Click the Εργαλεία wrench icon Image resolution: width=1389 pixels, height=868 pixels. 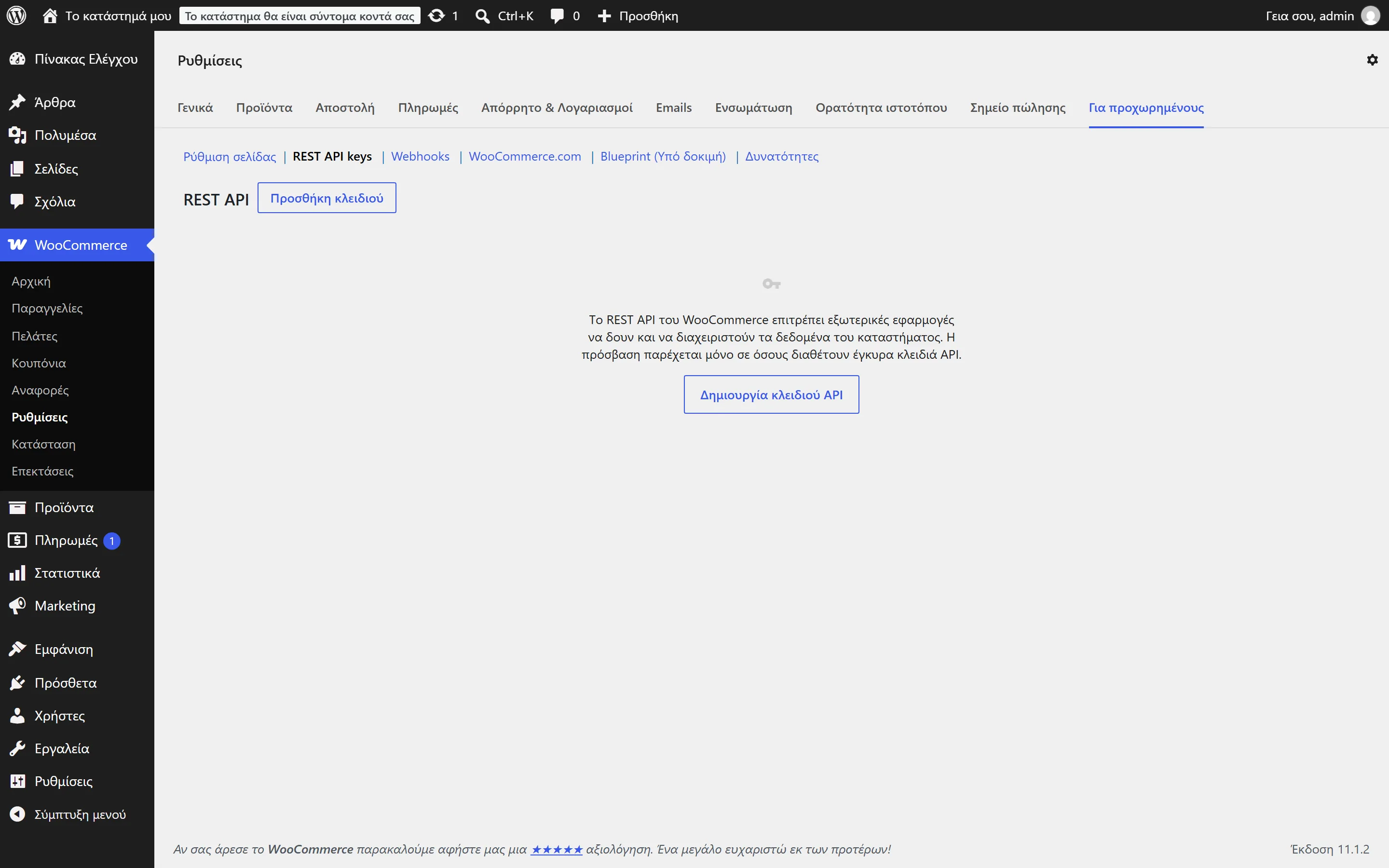(x=17, y=748)
